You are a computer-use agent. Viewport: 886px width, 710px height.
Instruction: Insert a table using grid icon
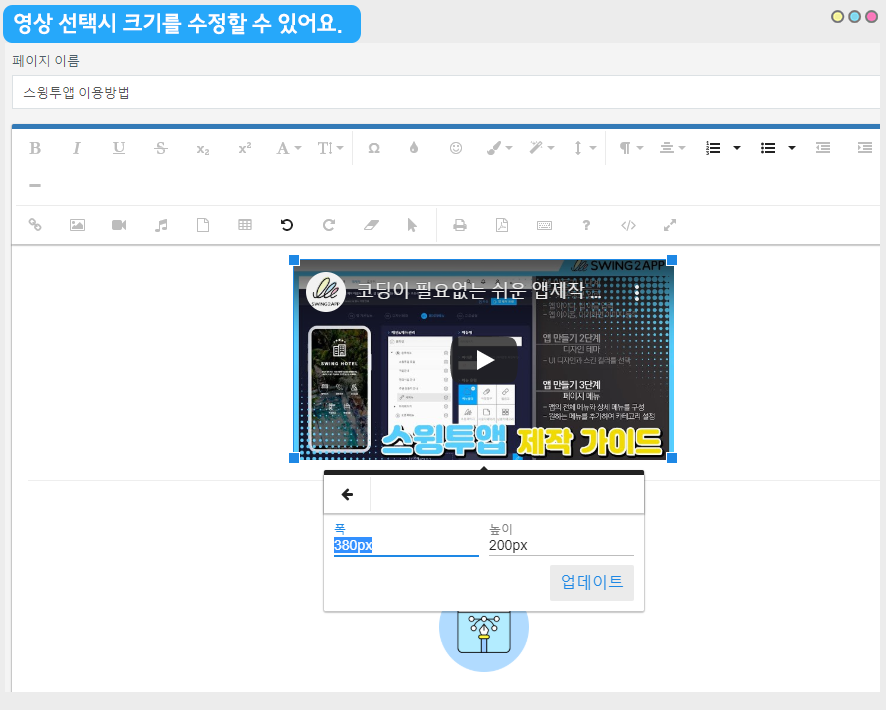245,225
